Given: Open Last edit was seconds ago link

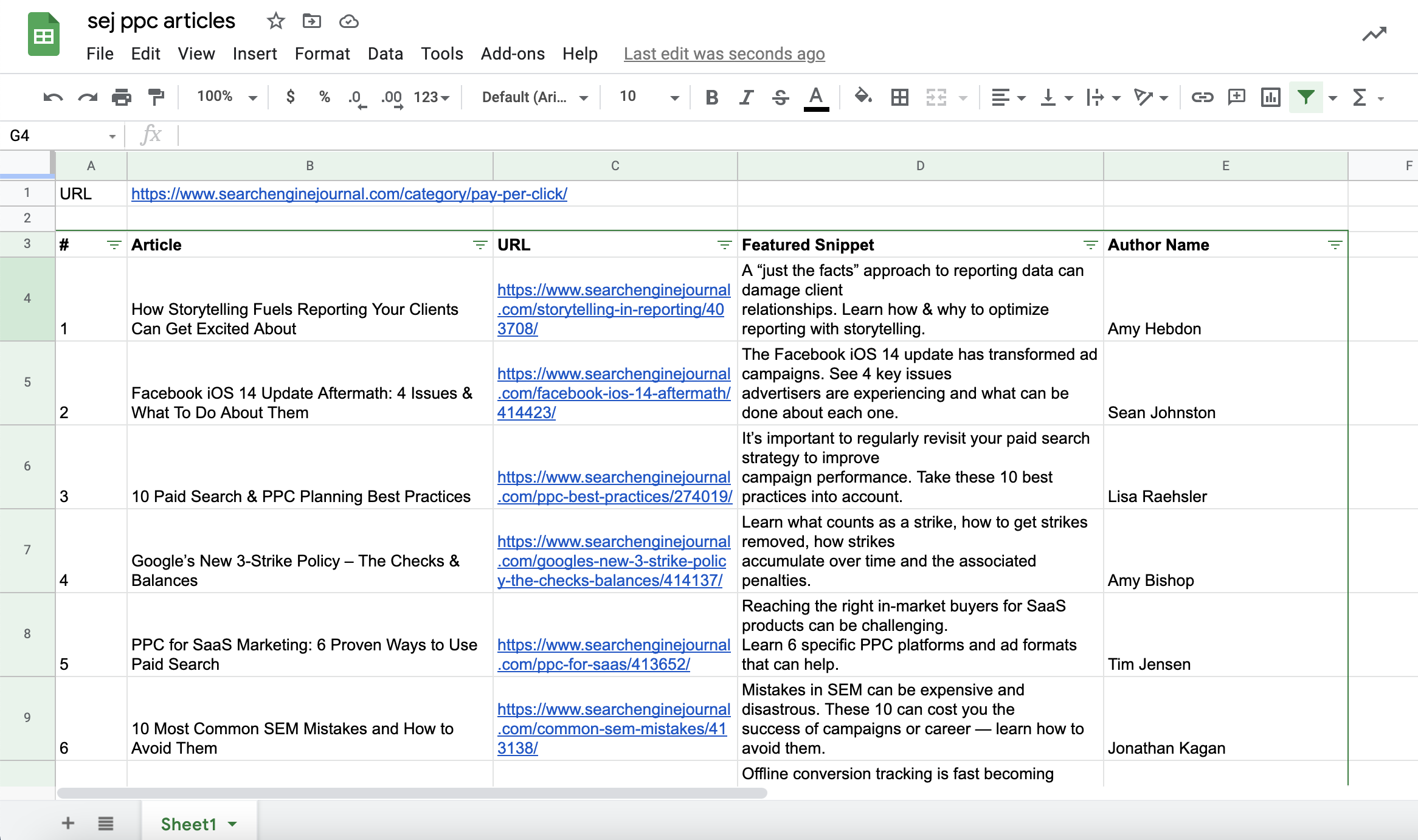Looking at the screenshot, I should click(724, 54).
